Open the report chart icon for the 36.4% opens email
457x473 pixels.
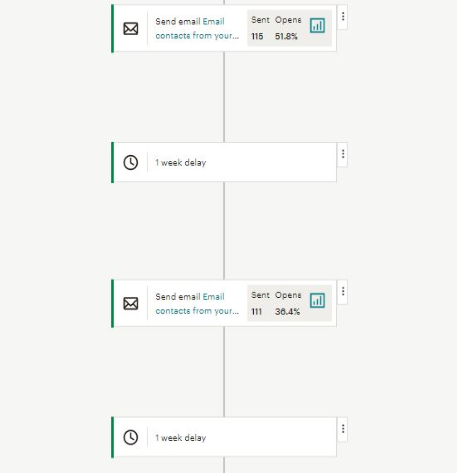click(x=317, y=301)
